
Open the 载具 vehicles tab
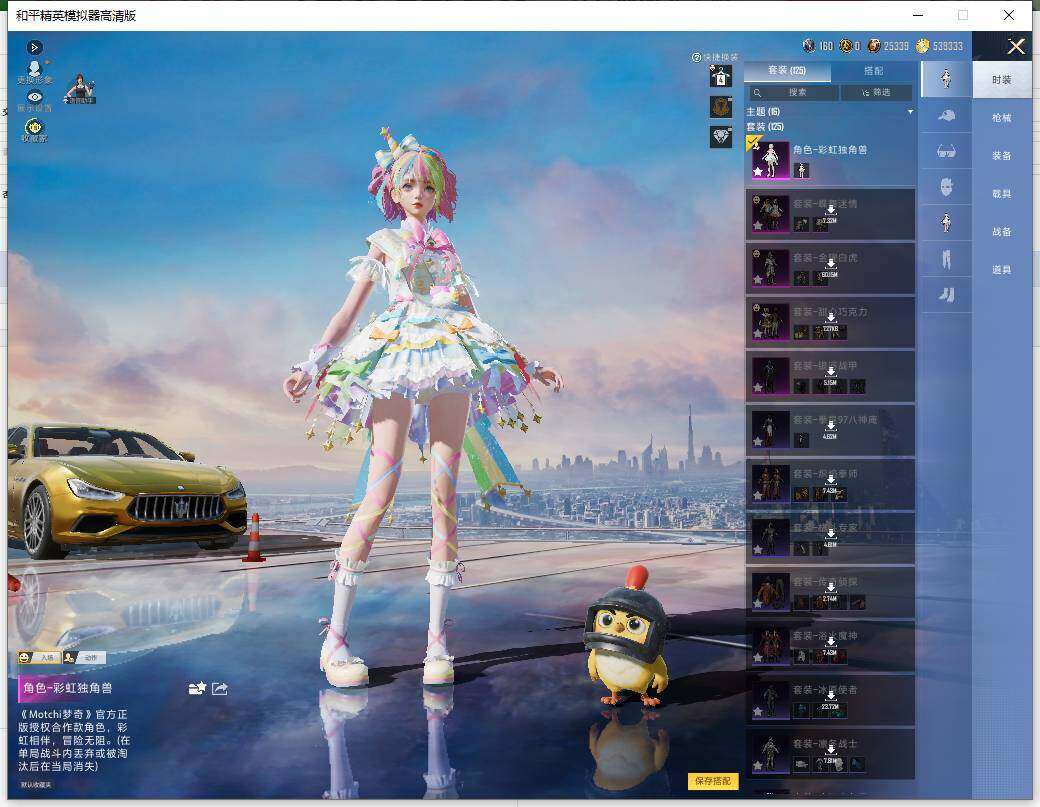1002,194
